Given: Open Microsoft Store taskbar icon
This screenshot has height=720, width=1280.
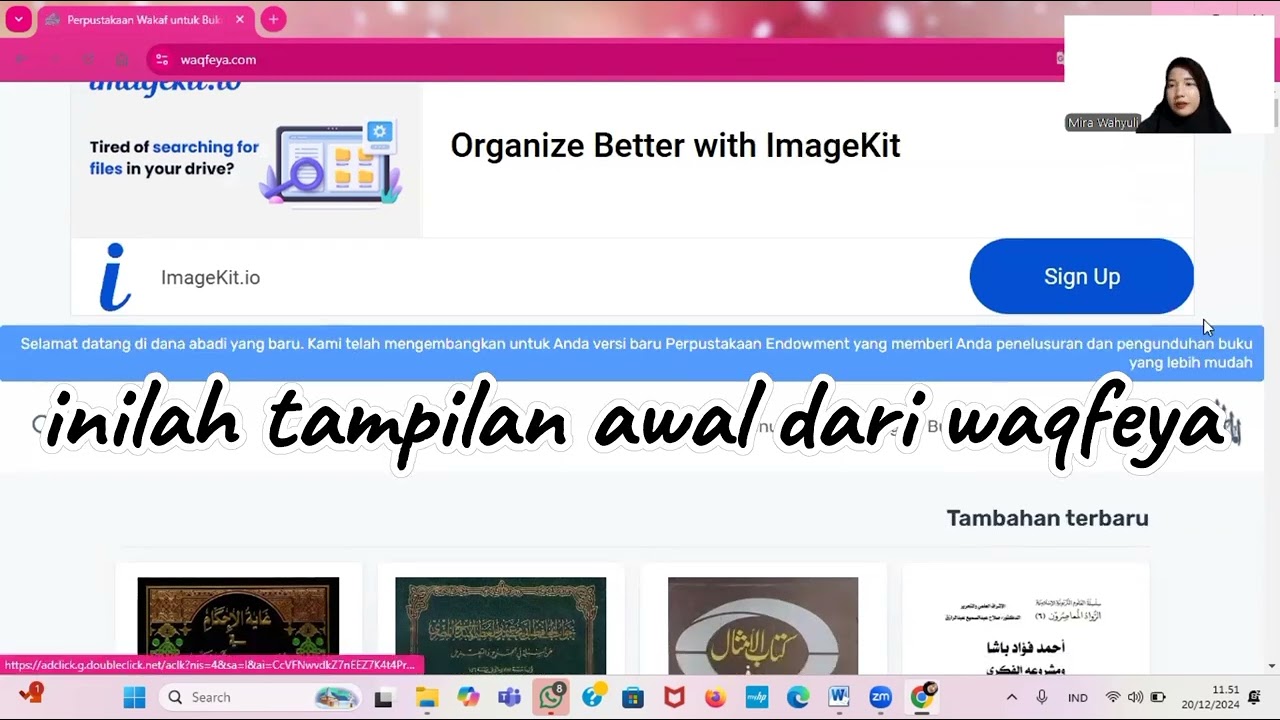Looking at the screenshot, I should [x=632, y=697].
